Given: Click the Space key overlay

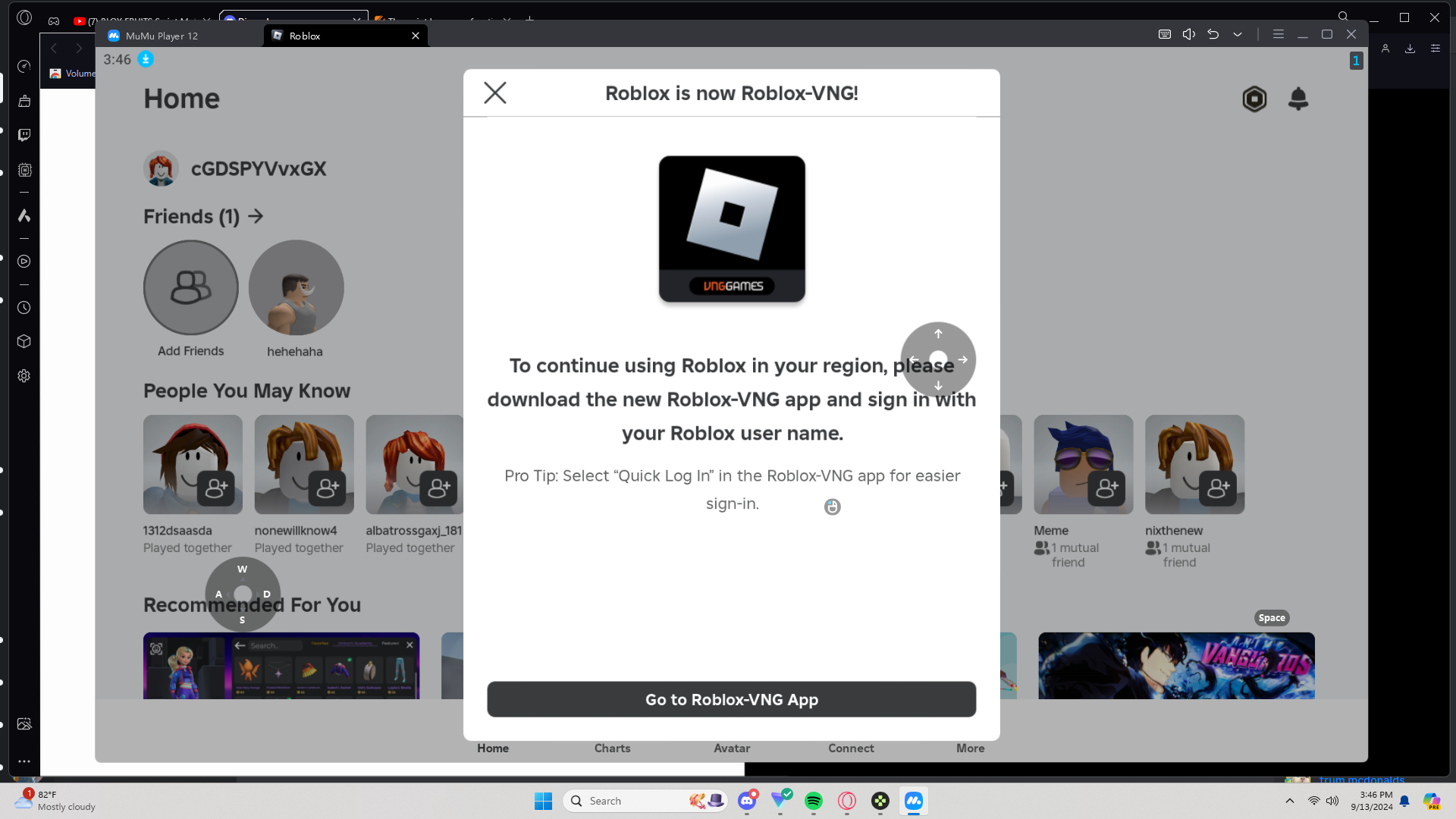Looking at the screenshot, I should tap(1272, 618).
